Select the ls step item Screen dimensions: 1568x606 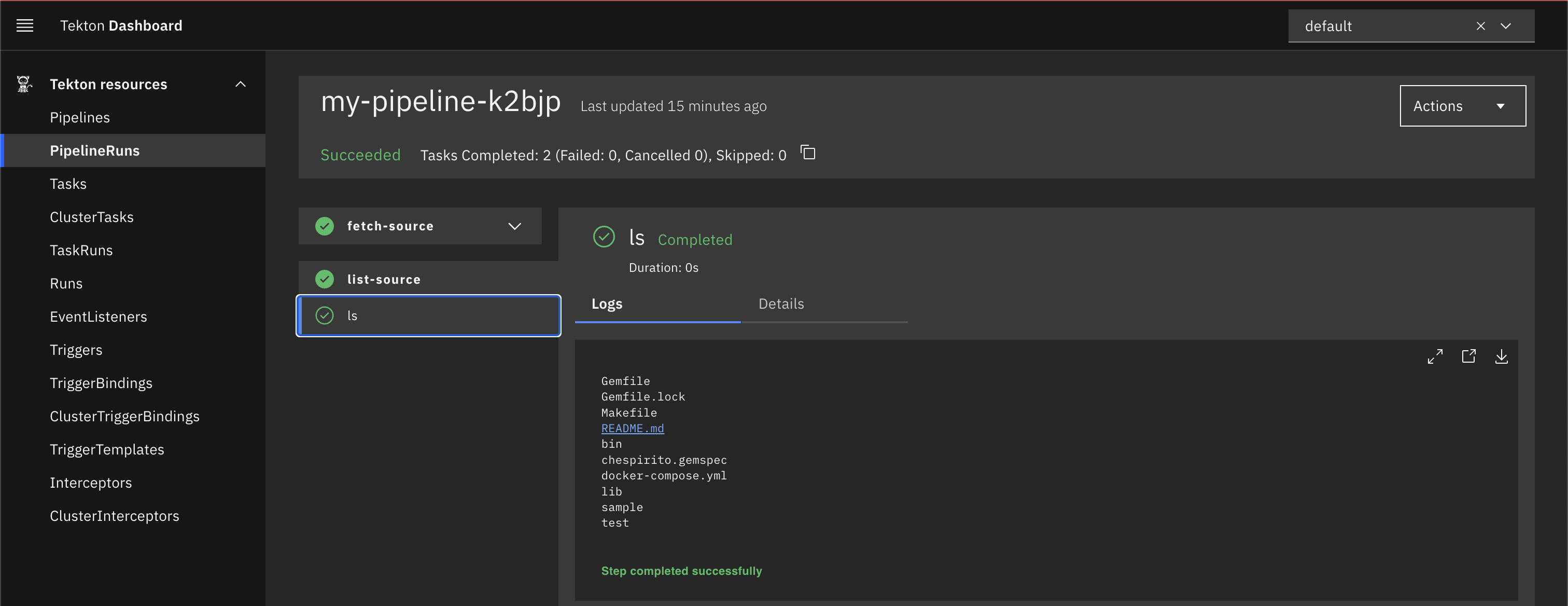428,315
